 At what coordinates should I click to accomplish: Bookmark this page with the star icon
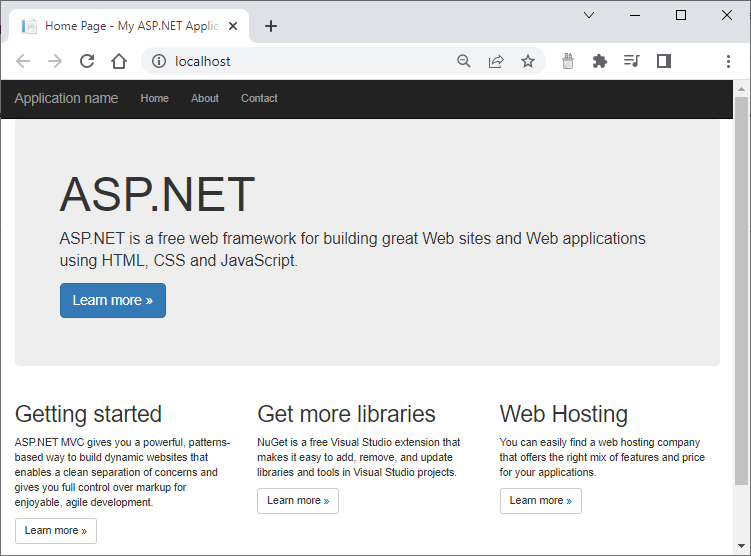(528, 61)
